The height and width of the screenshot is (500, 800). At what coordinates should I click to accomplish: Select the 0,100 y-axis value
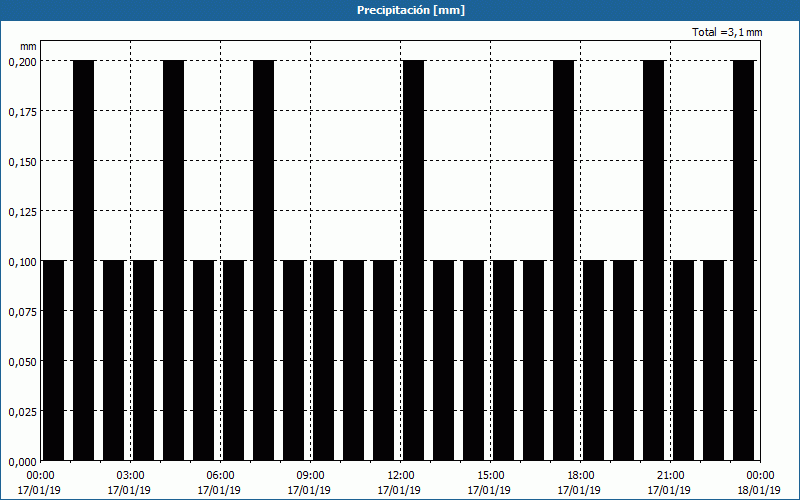pyautogui.click(x=22, y=262)
